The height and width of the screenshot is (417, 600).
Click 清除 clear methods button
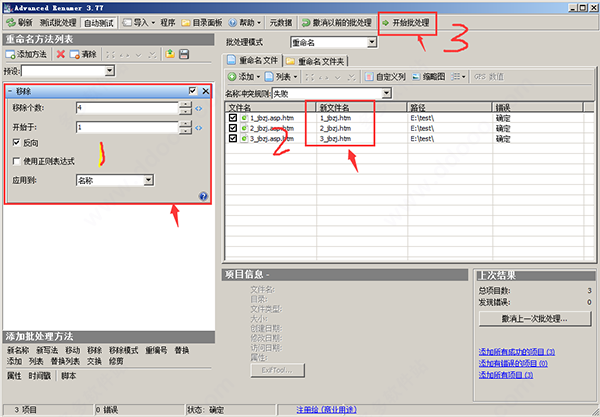(x=83, y=54)
